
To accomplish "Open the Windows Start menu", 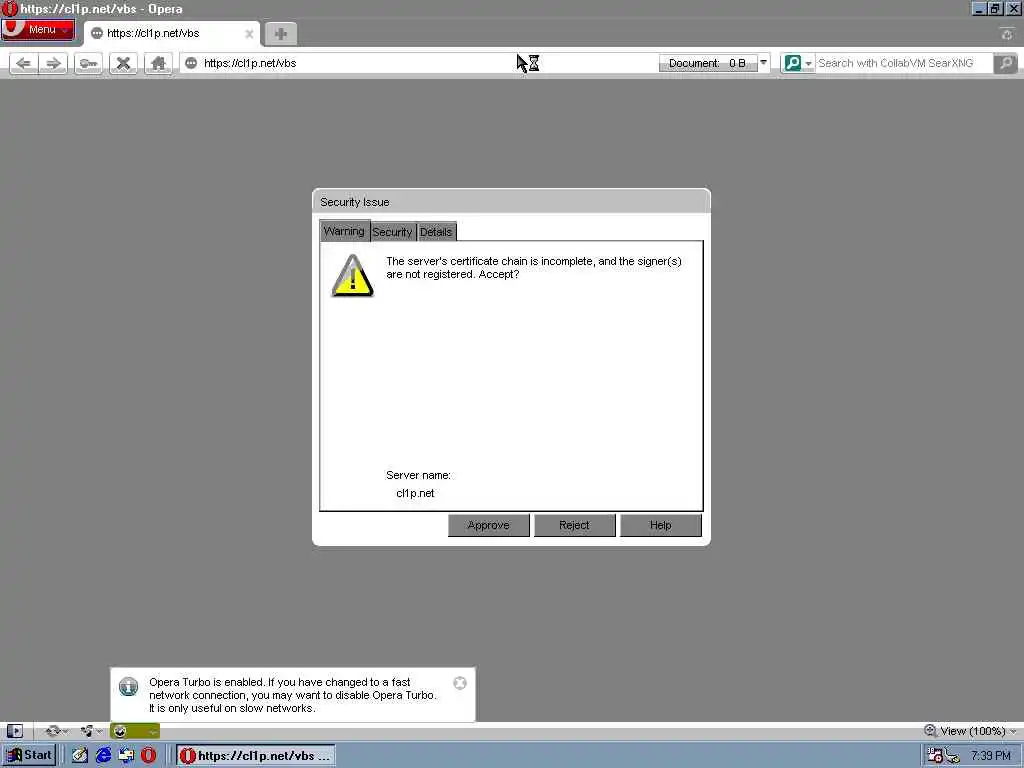I will 30,755.
